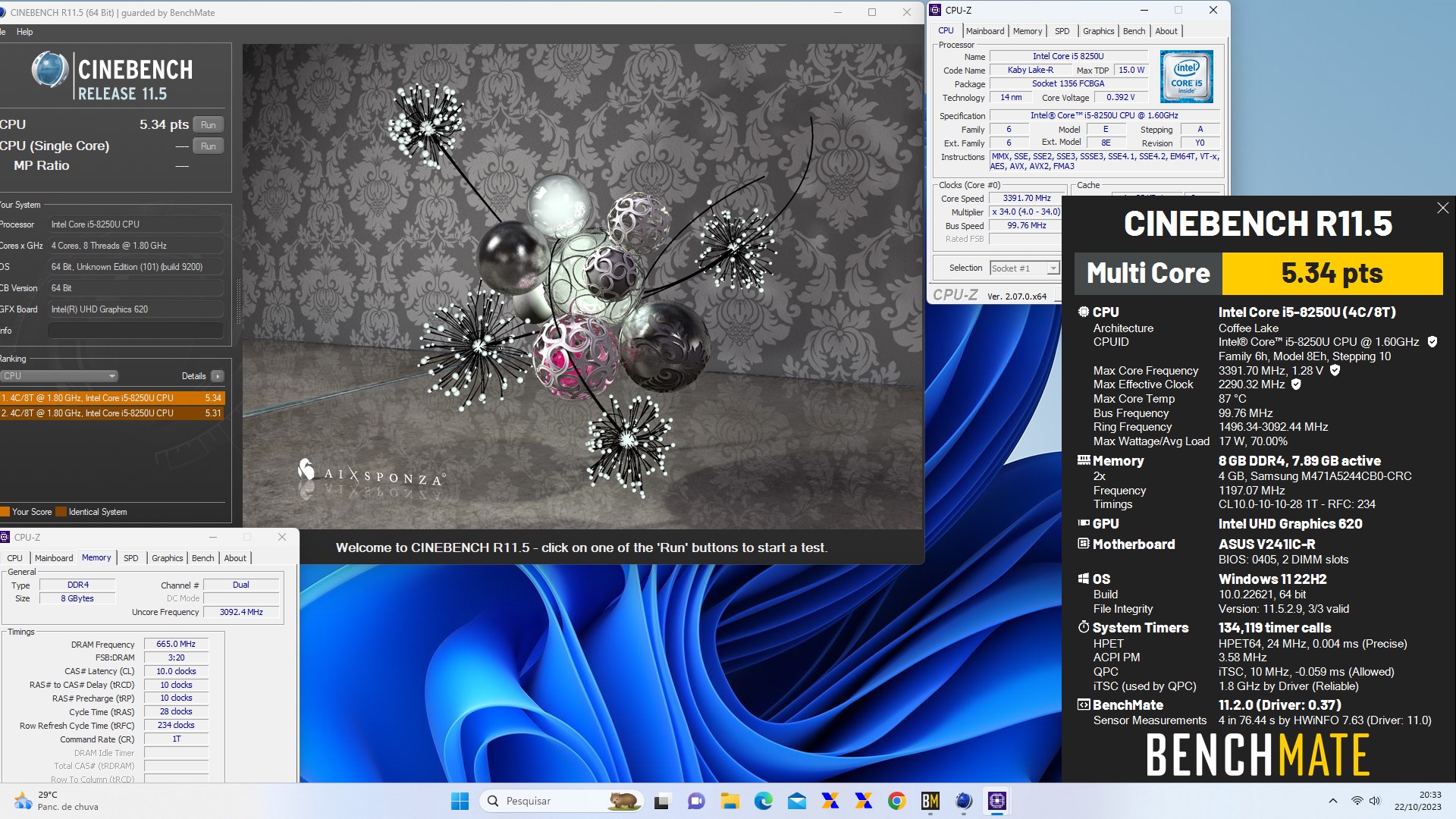Viewport: 1456px width, 819px height.
Task: Select ranking entry with score 5.34
Action: point(112,398)
